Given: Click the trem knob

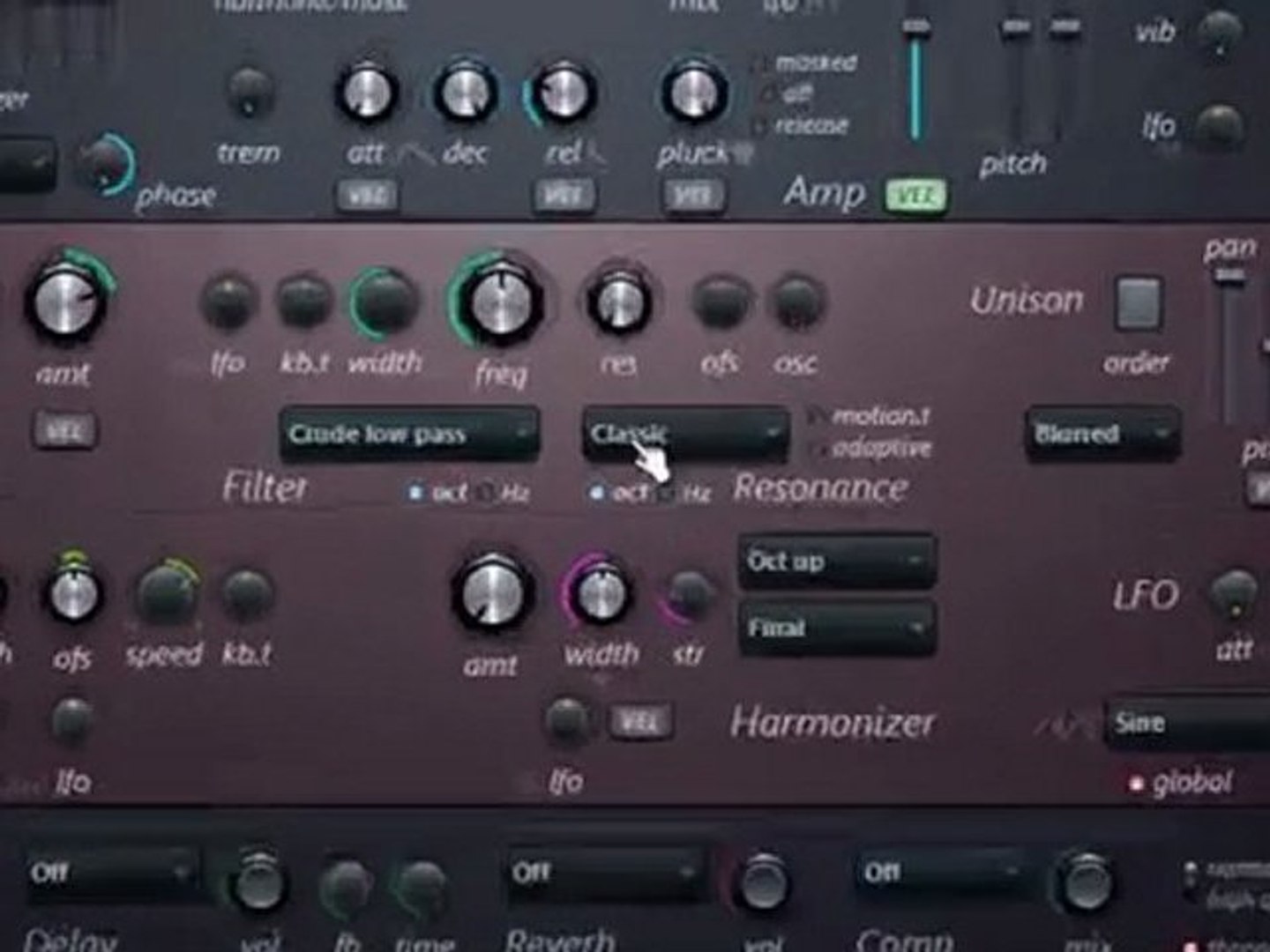Looking at the screenshot, I should (x=250, y=91).
